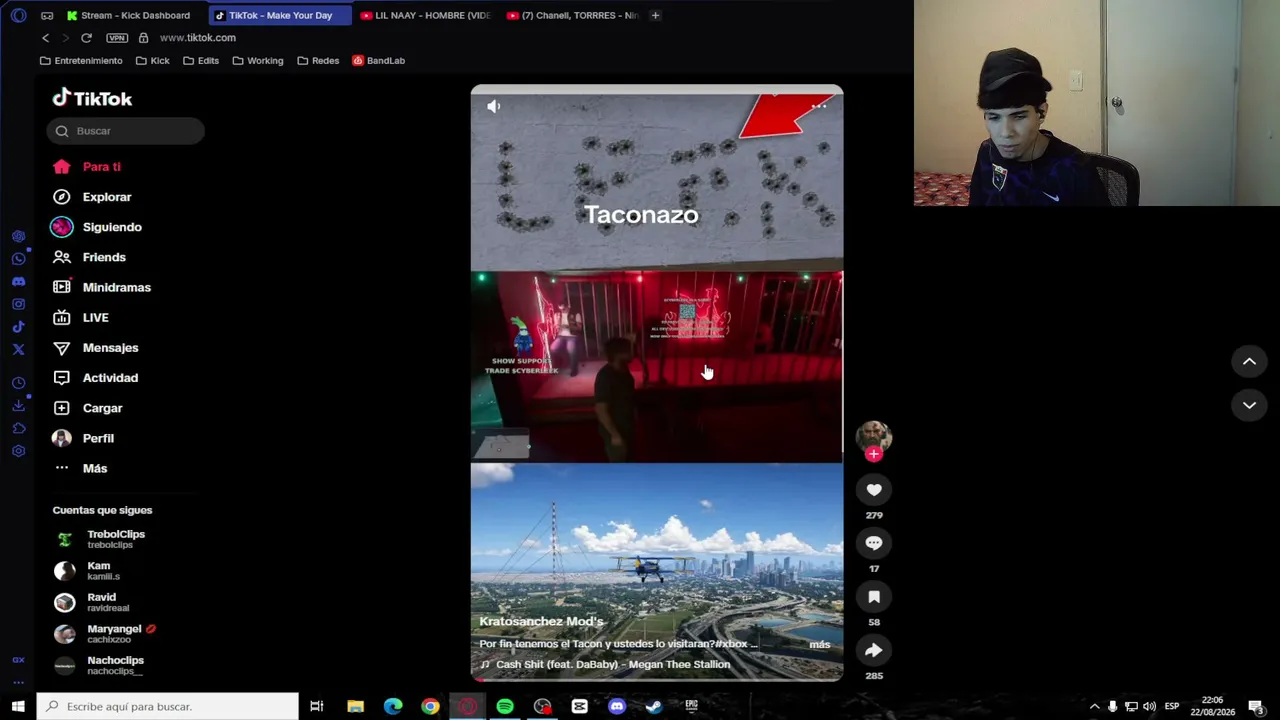The height and width of the screenshot is (720, 1280).
Task: Open downloads from the browser sidebar
Action: pyautogui.click(x=18, y=405)
